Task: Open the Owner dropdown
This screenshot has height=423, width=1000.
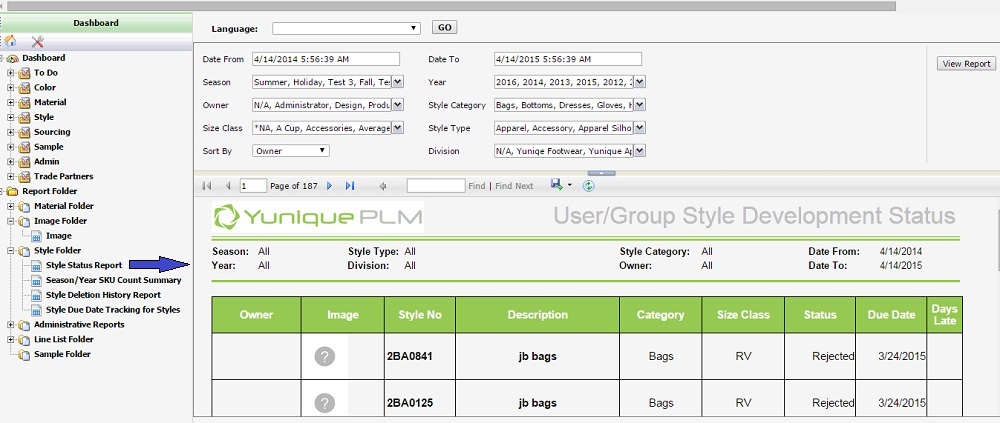Action: point(397,105)
